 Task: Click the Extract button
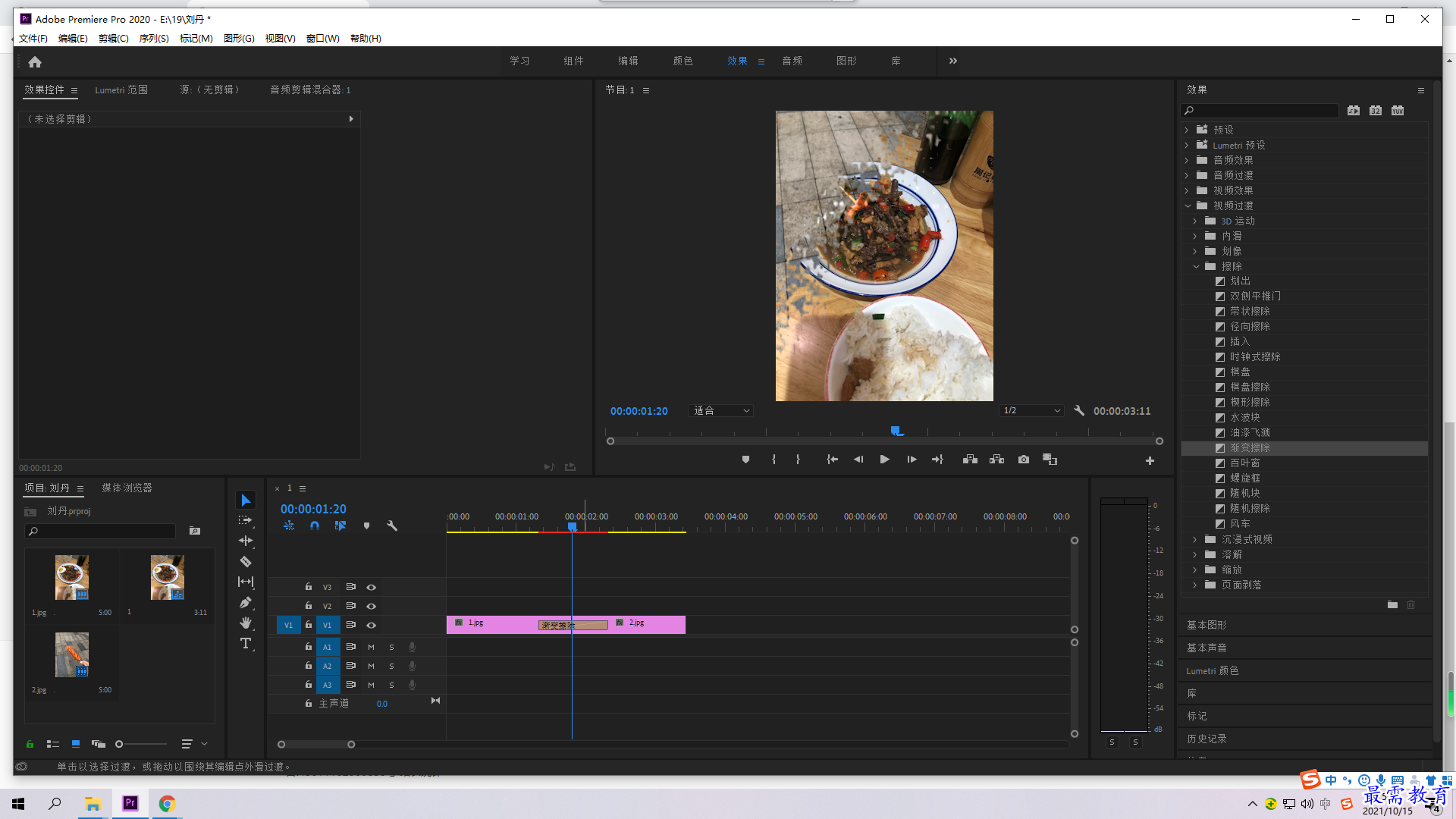(996, 460)
